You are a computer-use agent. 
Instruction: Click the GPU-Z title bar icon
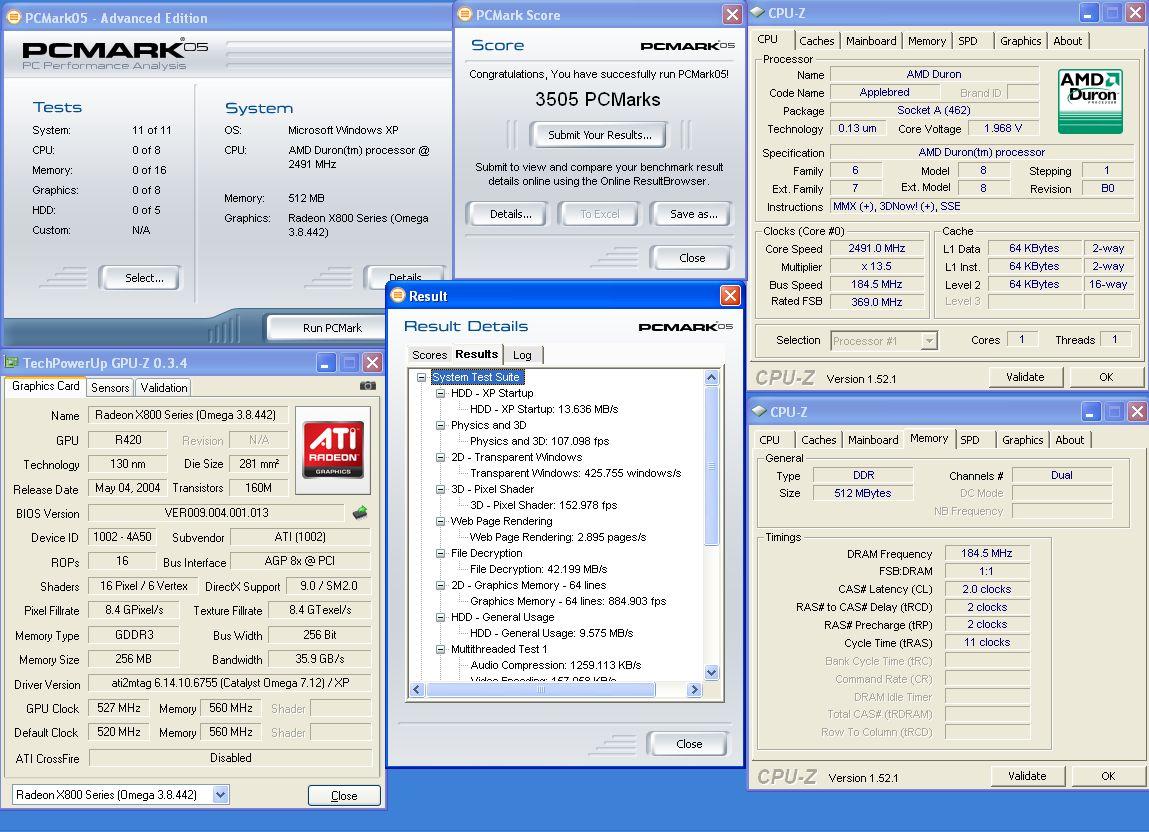11,362
